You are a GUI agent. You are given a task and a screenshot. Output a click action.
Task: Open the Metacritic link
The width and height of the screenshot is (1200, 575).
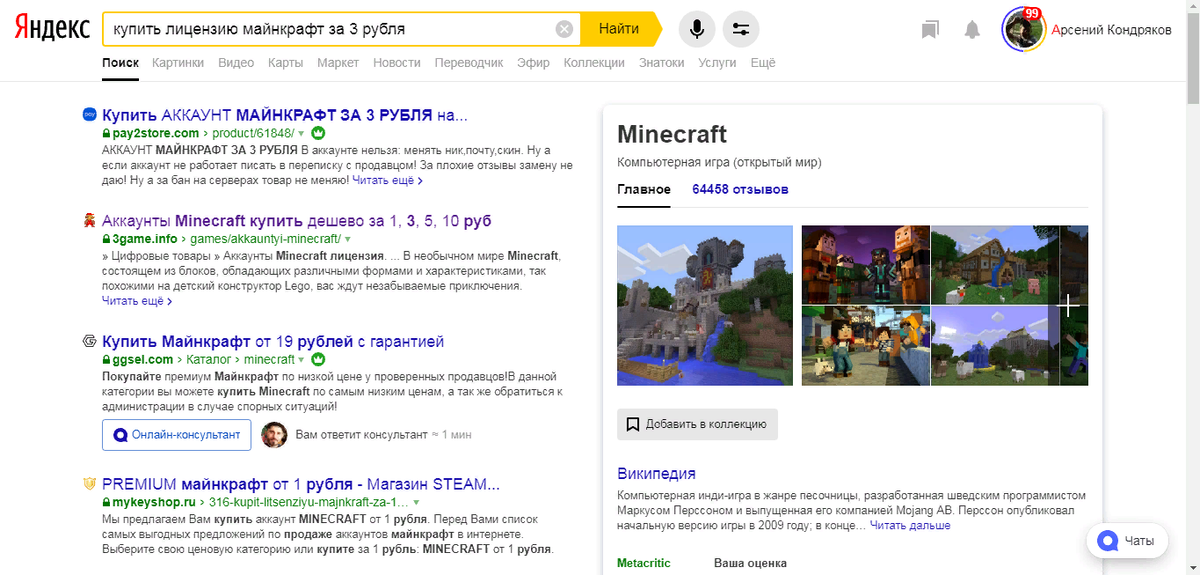644,563
